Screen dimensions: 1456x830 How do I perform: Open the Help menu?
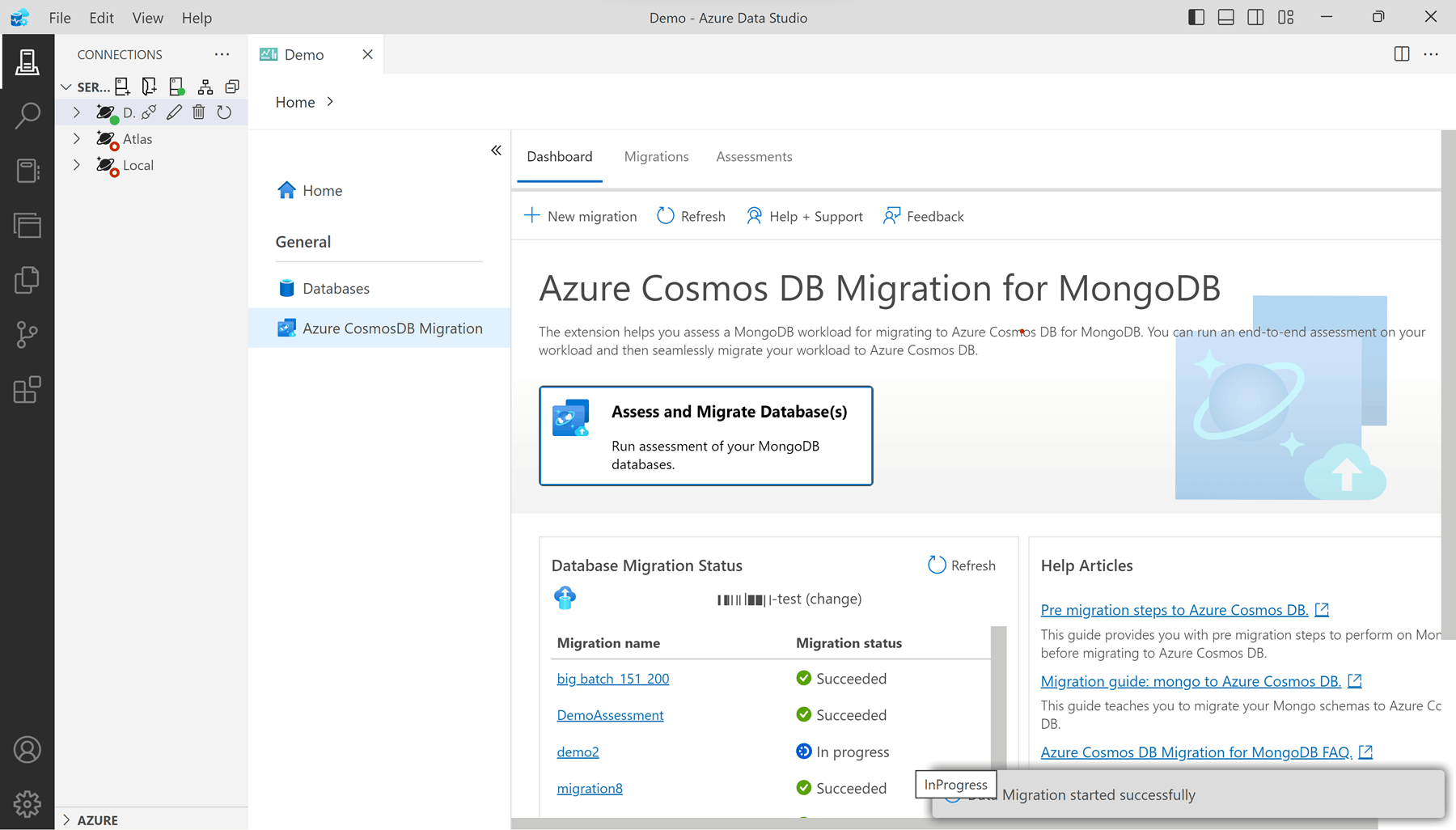pos(196,17)
